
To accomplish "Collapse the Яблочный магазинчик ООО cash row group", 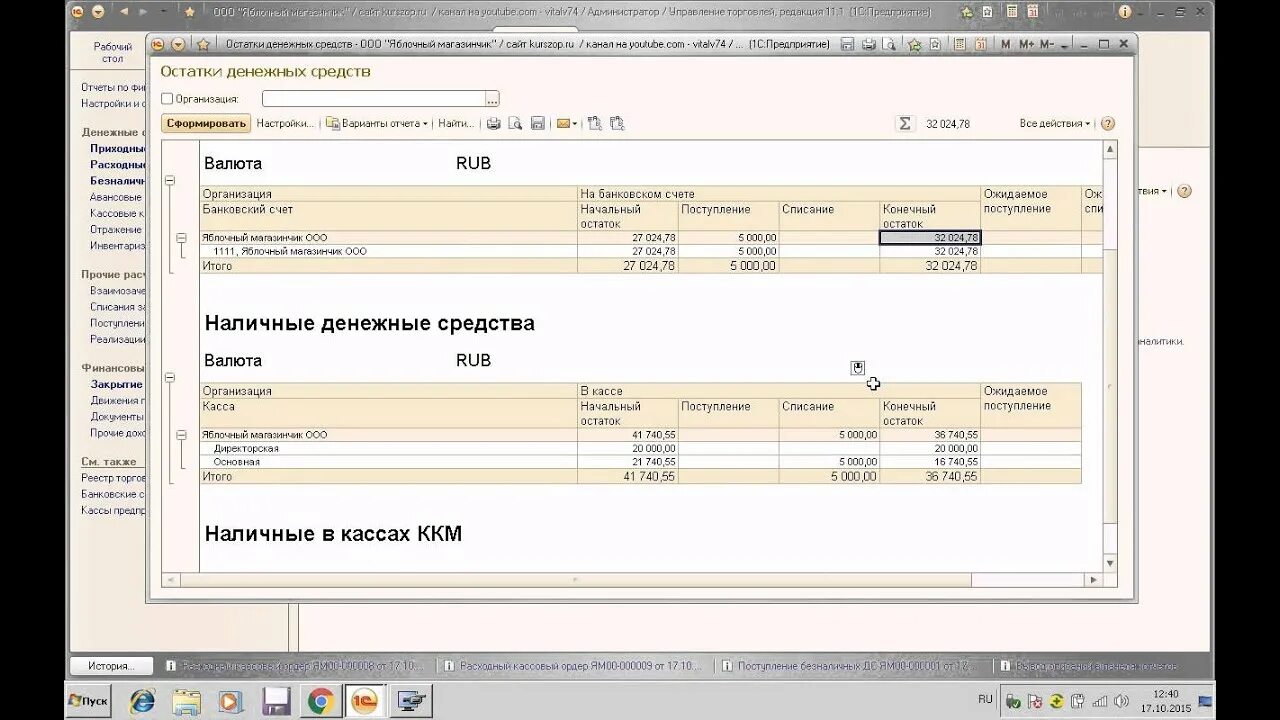I will coord(181,435).
